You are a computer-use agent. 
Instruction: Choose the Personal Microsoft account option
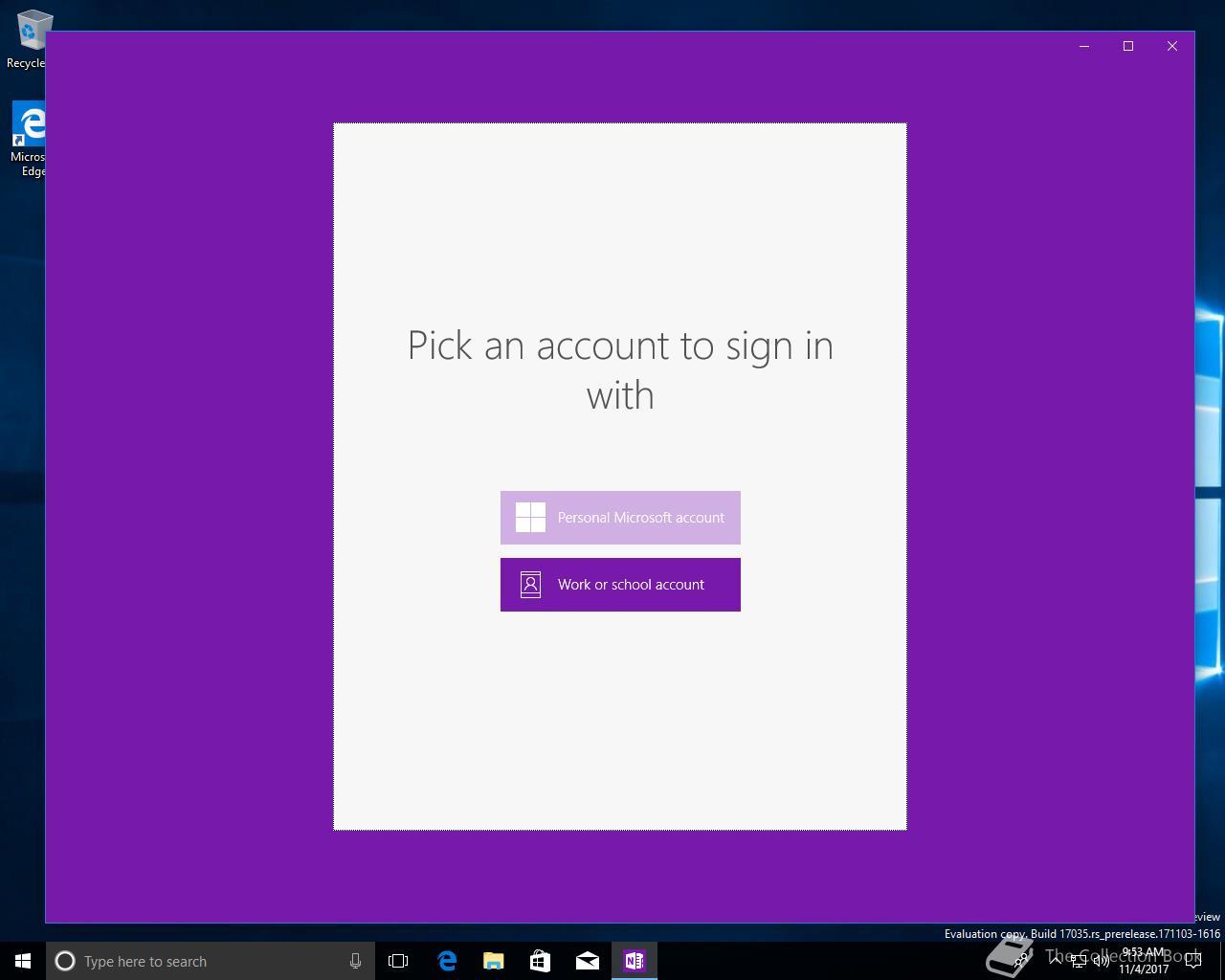coord(620,518)
